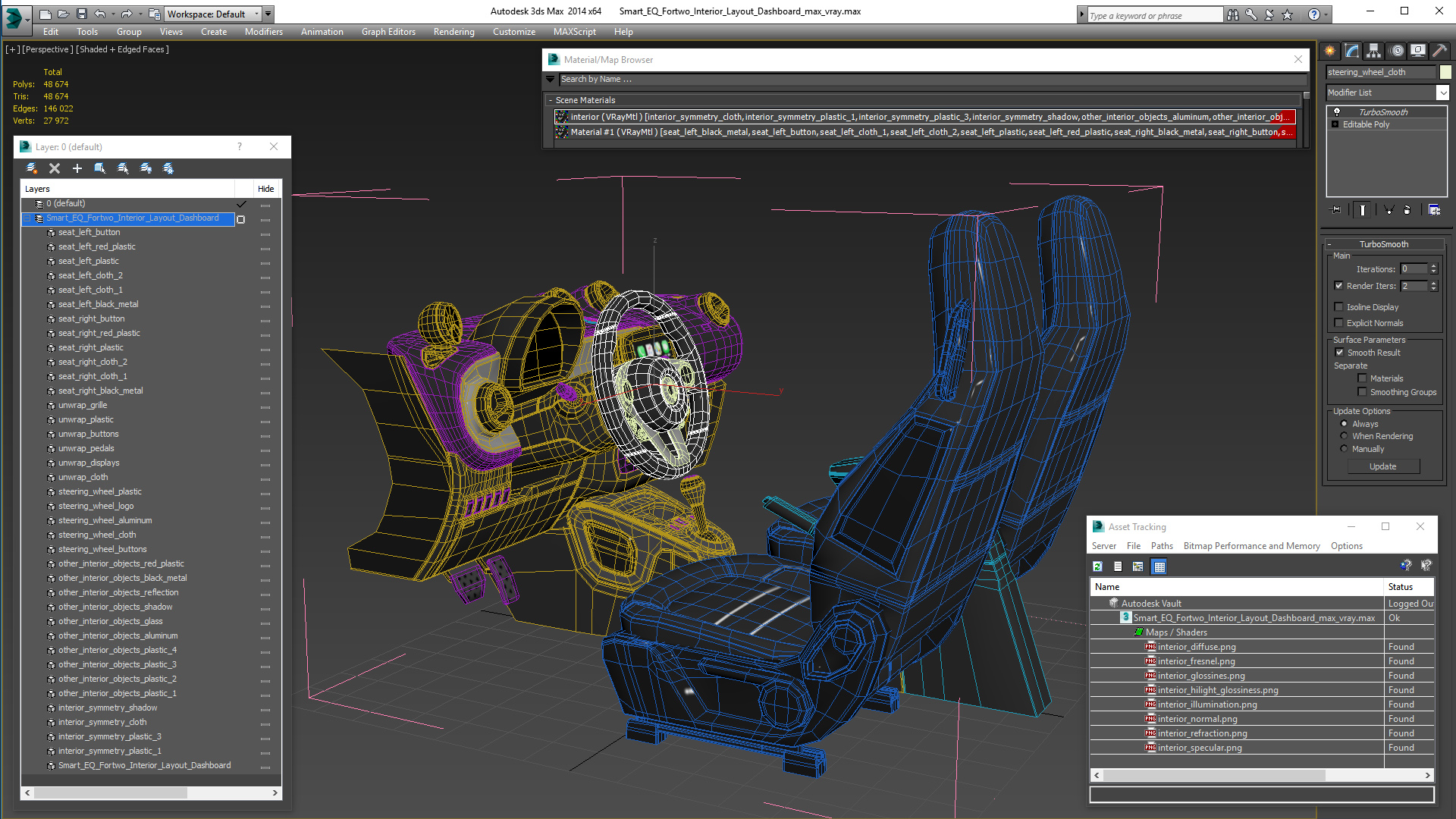Delete highlighted layer X icon

pyautogui.click(x=55, y=168)
